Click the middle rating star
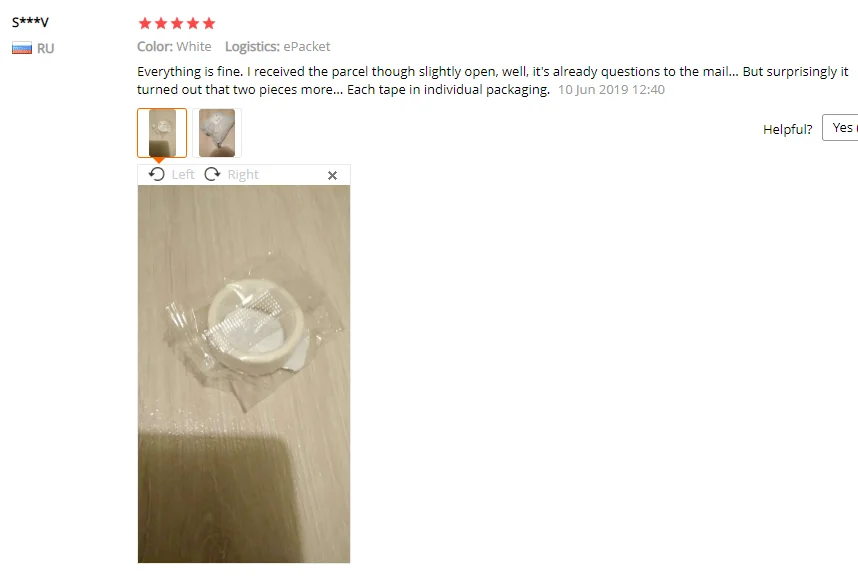This screenshot has width=858, height=581. click(177, 23)
